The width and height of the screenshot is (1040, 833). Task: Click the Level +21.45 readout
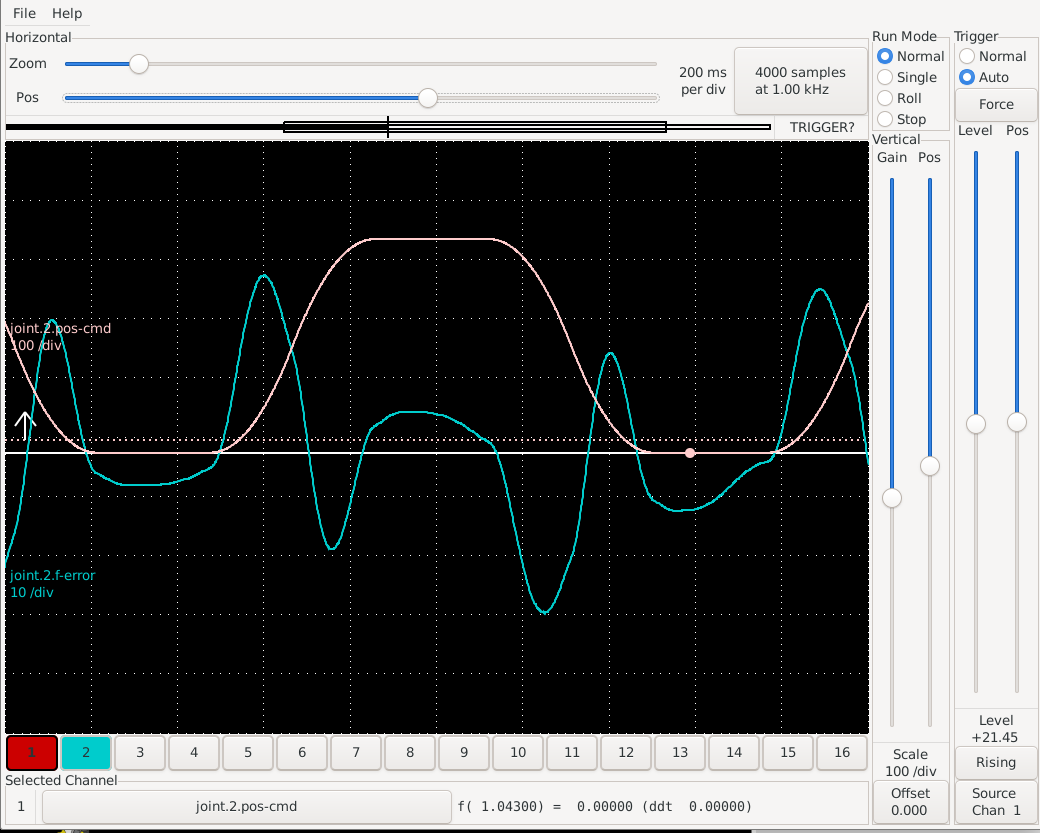click(996, 729)
